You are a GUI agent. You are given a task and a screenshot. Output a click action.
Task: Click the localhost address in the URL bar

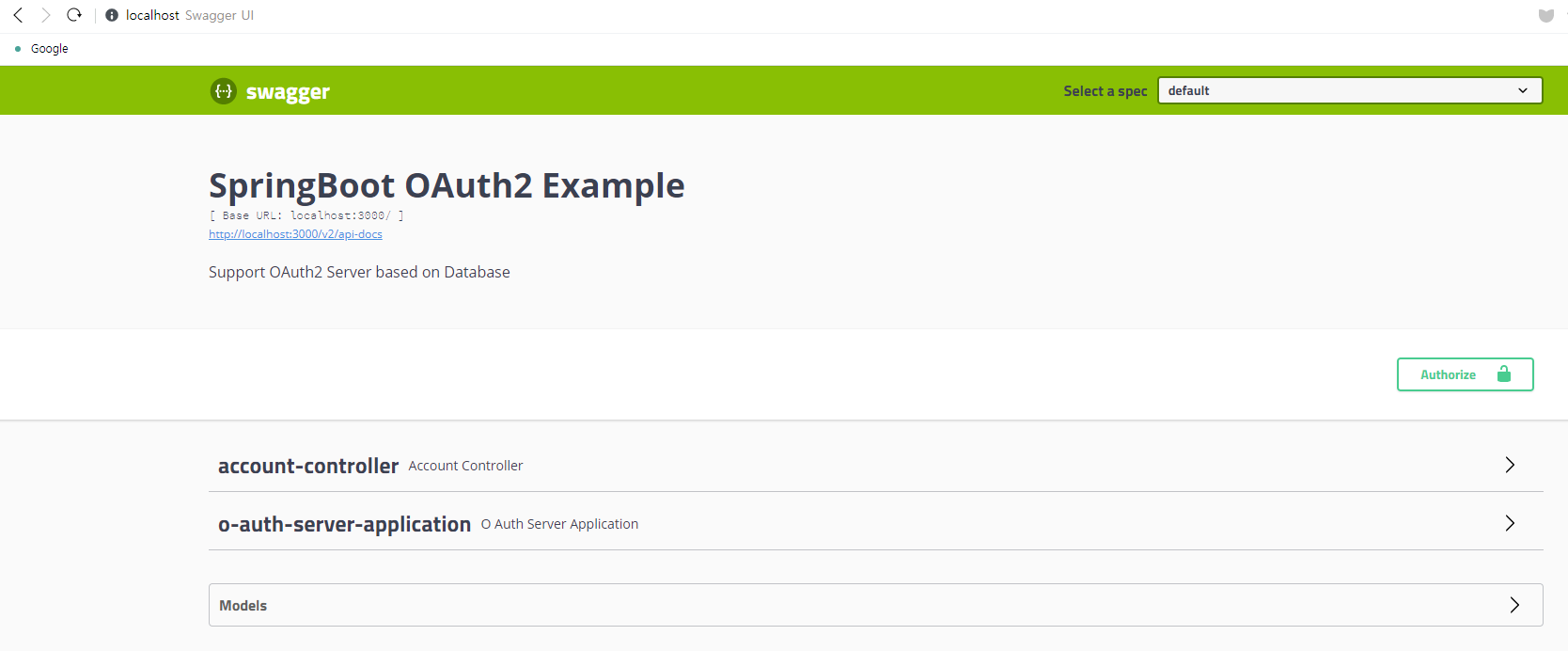(152, 15)
